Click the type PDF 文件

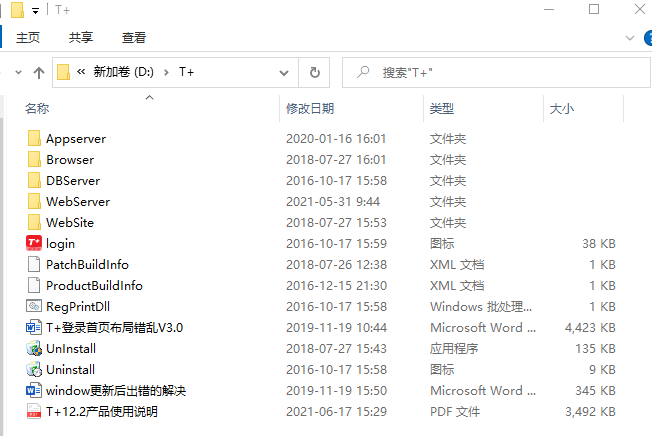click(455, 411)
